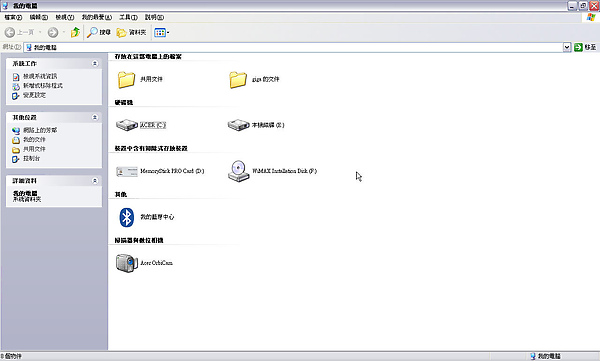Open the 我的最愛(A) menu

[96, 17]
